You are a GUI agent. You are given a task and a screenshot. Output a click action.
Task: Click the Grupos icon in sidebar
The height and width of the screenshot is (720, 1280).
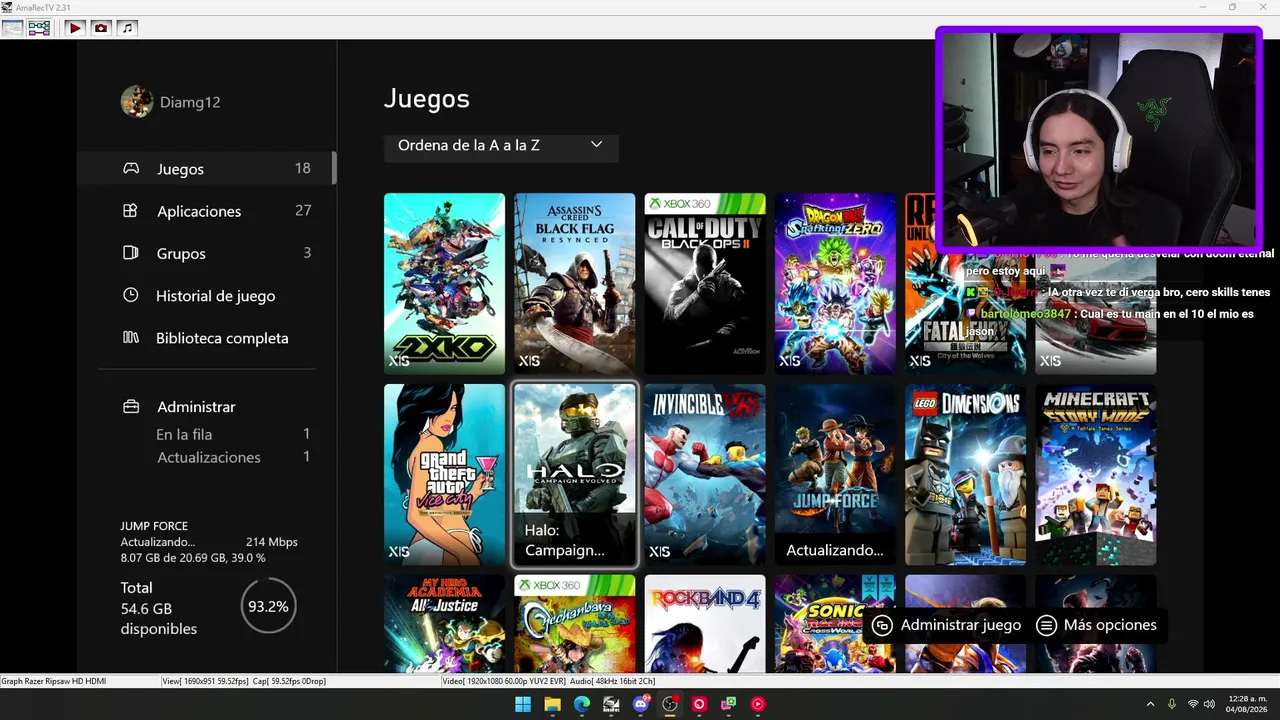pos(130,253)
